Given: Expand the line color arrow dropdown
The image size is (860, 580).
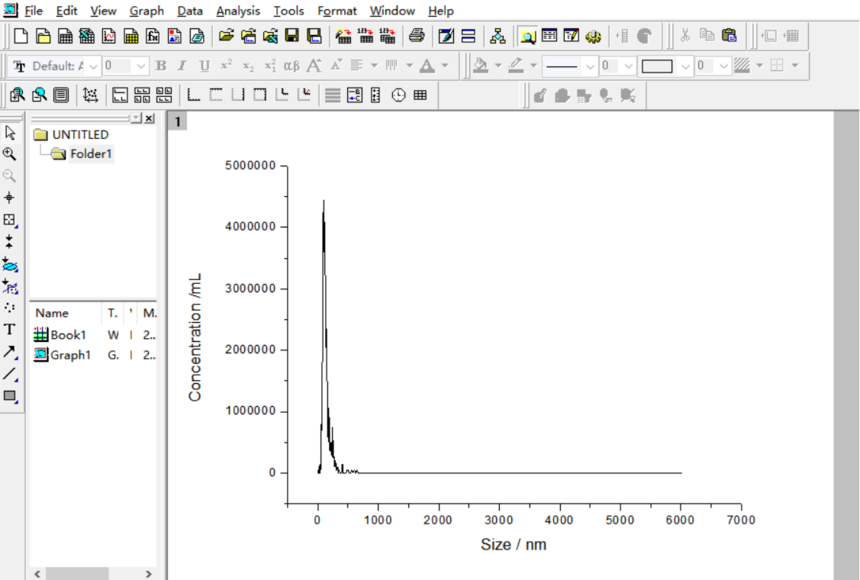Looking at the screenshot, I should point(533,66).
